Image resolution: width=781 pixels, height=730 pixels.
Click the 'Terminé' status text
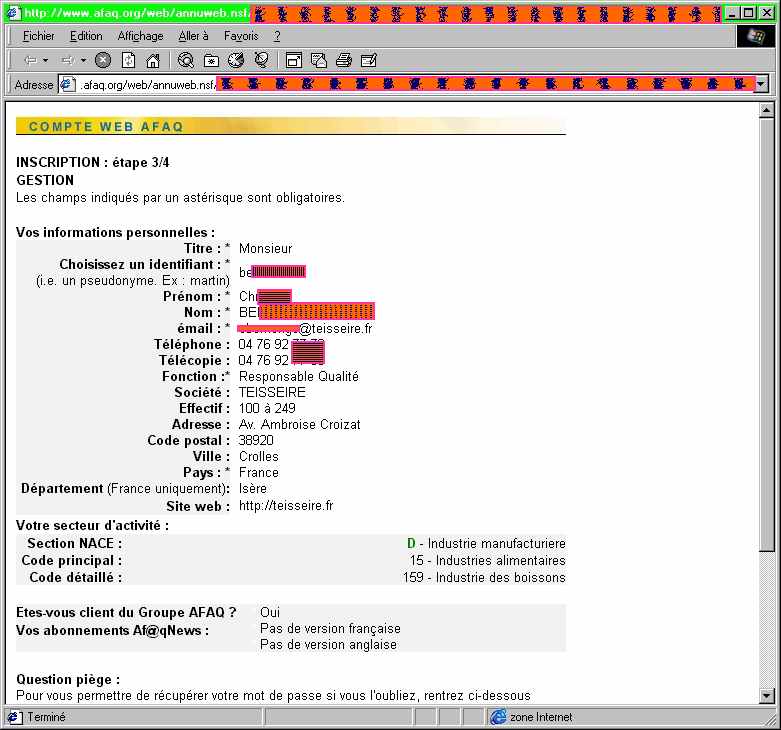coord(46,717)
